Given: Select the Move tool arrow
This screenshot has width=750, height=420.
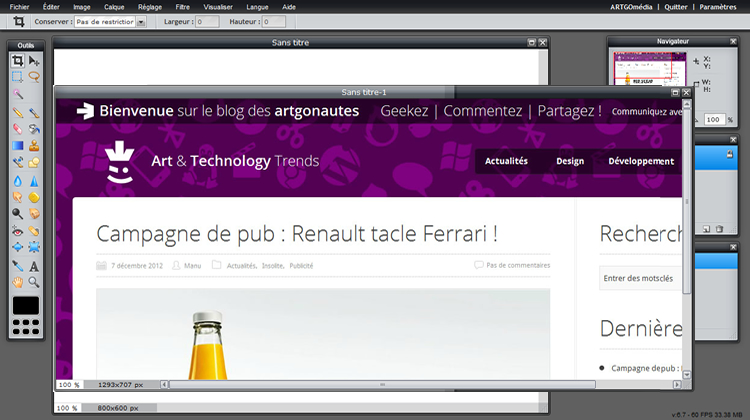Looking at the screenshot, I should 34,61.
